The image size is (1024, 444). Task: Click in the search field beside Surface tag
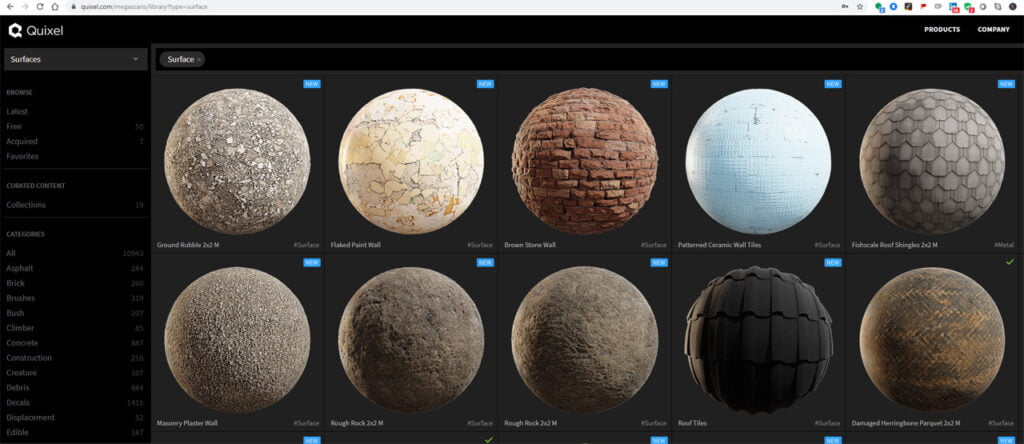613,59
